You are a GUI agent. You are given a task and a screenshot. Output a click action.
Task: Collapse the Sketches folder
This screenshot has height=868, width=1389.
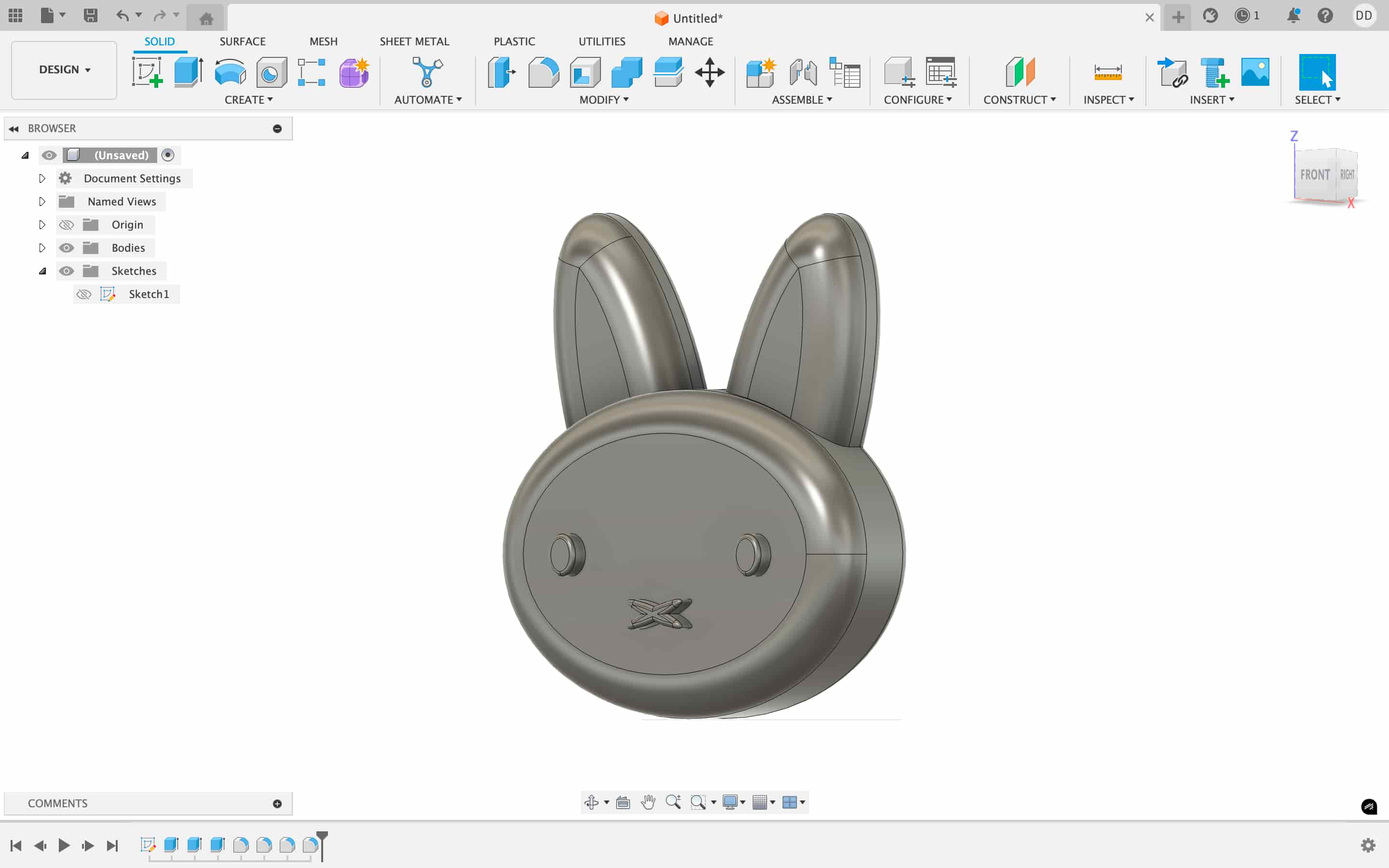click(42, 271)
